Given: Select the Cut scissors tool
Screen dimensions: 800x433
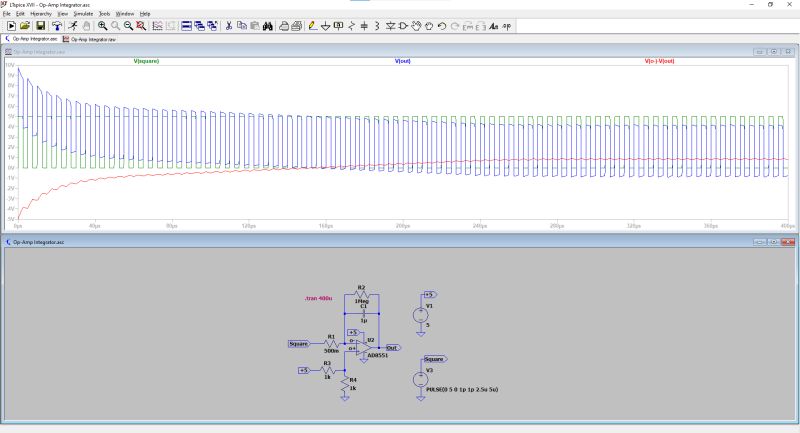Looking at the screenshot, I should (x=229, y=26).
